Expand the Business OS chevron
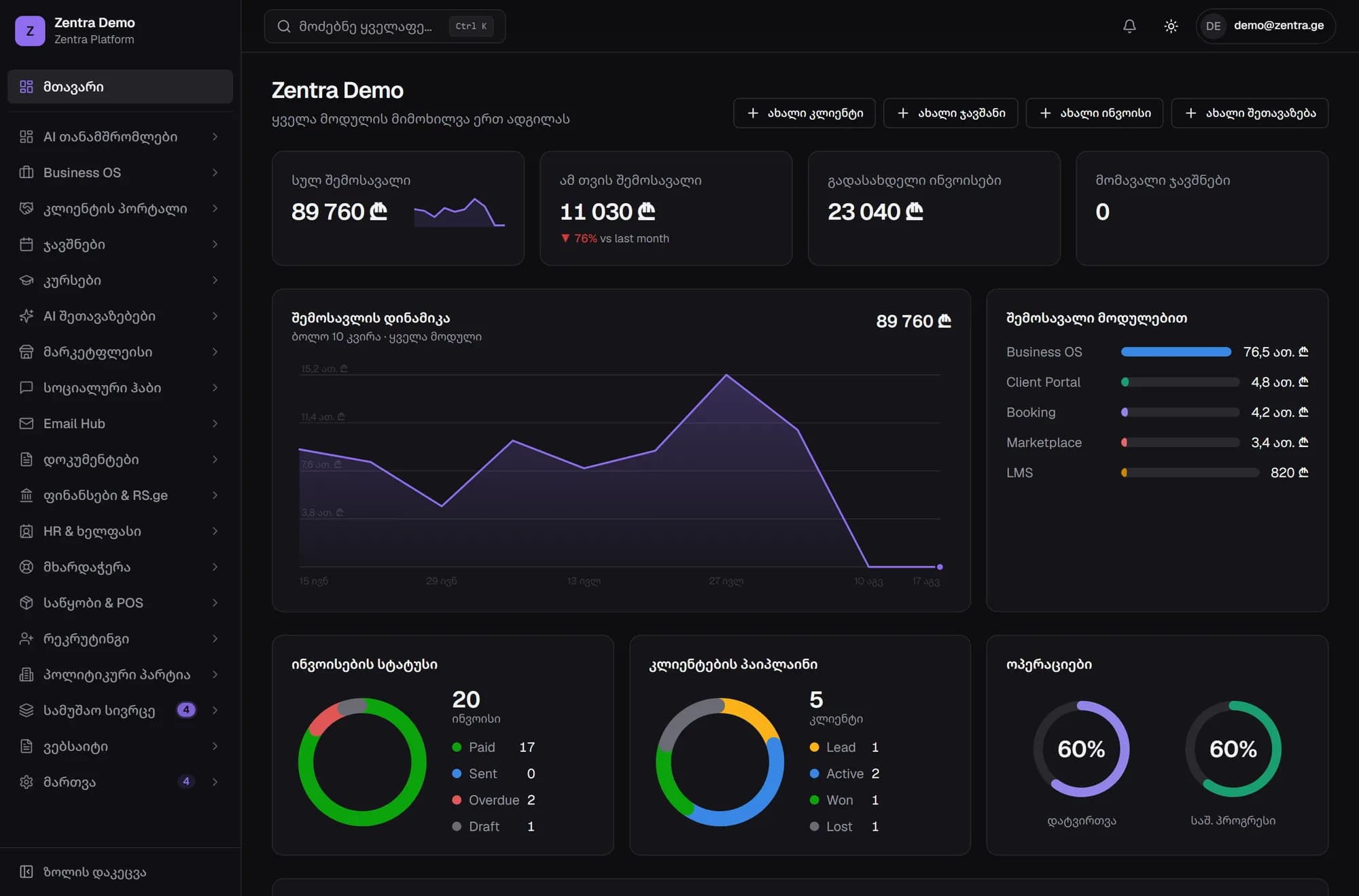Image resolution: width=1359 pixels, height=896 pixels. click(215, 173)
